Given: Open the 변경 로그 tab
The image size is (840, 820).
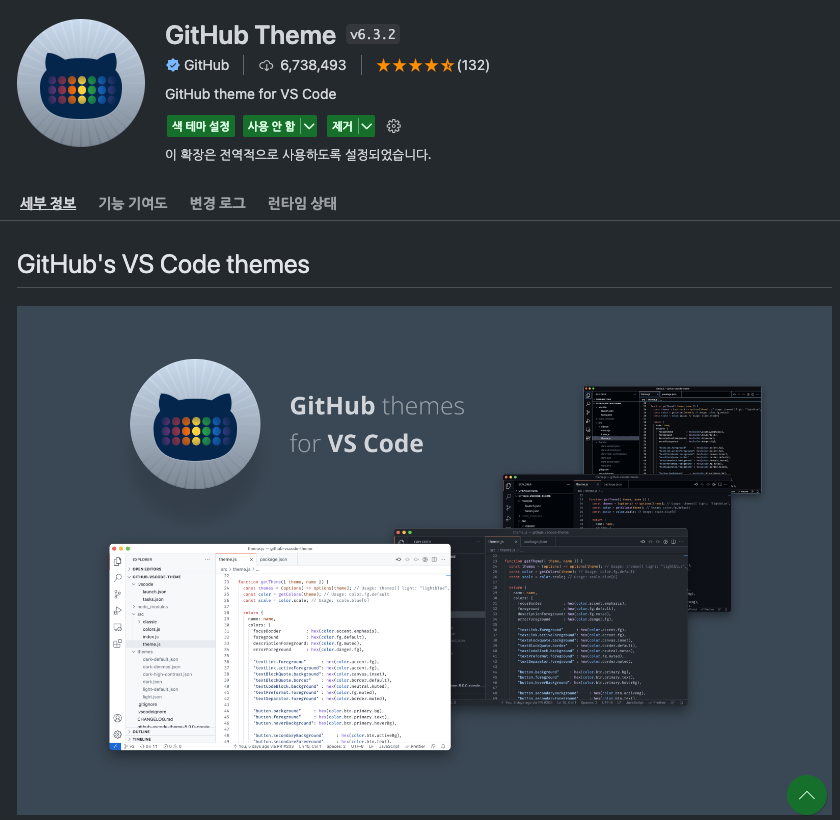Looking at the screenshot, I should click(218, 203).
